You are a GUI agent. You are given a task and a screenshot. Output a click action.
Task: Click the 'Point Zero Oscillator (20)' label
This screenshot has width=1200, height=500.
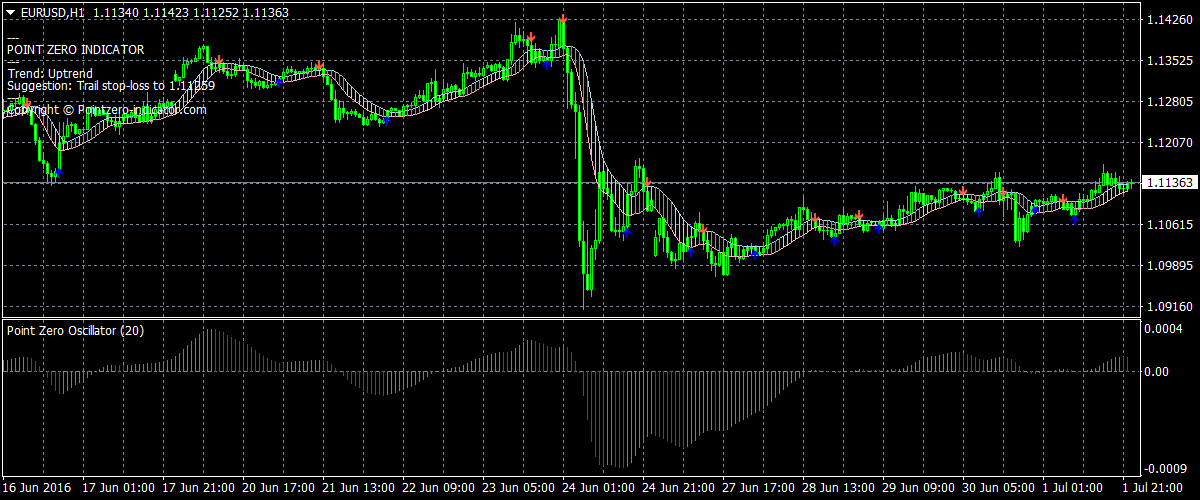pos(75,330)
